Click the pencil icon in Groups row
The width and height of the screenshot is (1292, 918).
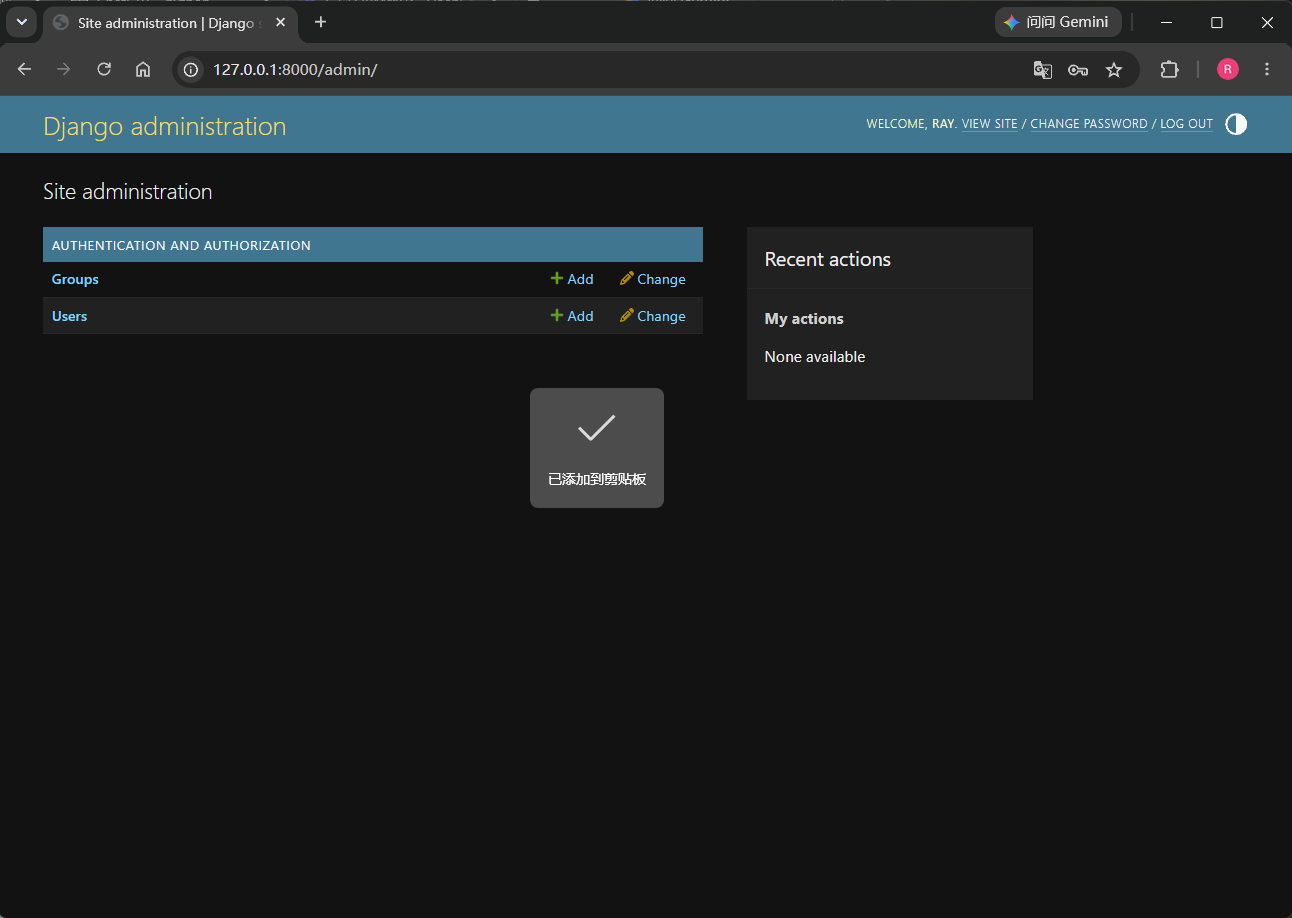627,278
